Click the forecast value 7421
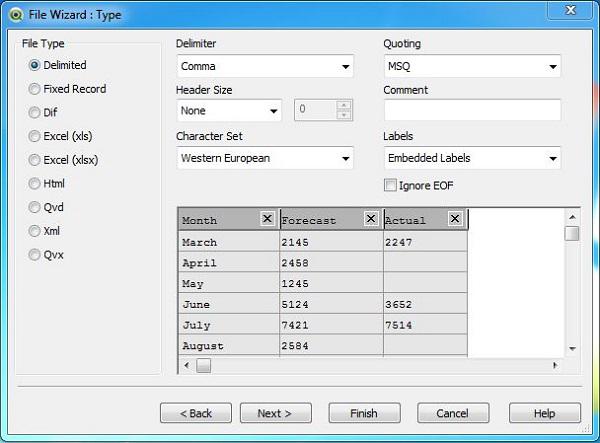This screenshot has width=600, height=443. pyautogui.click(x=331, y=325)
